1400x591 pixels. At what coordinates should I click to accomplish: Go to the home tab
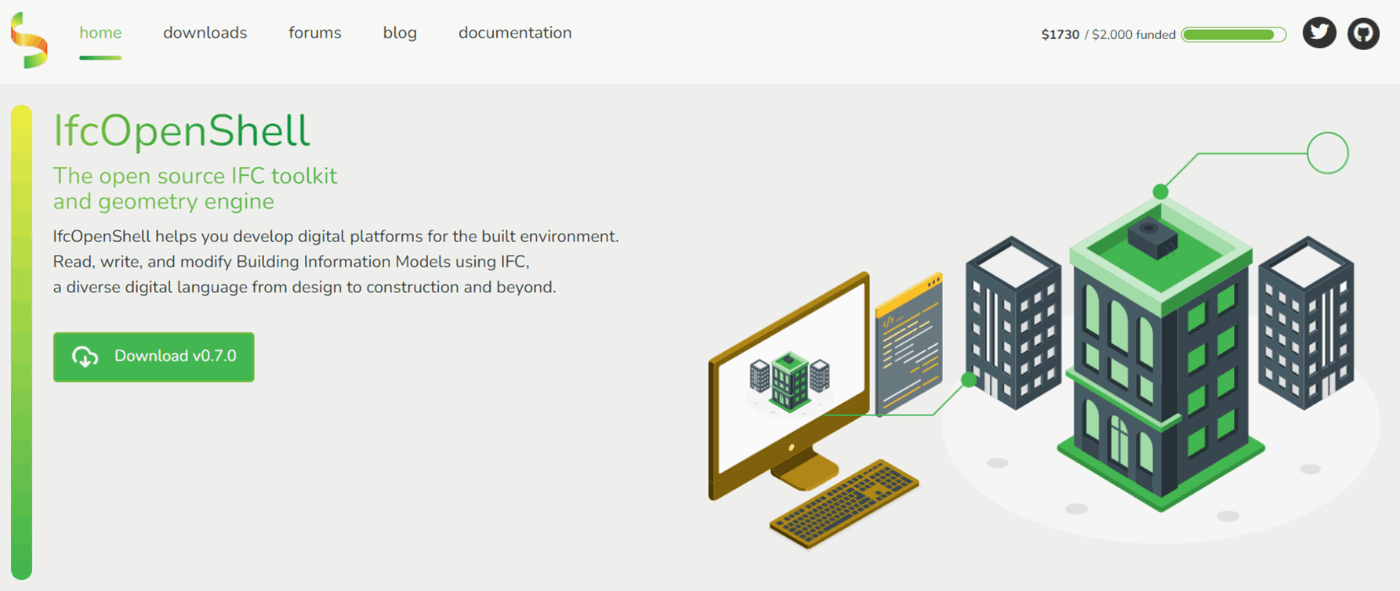click(100, 33)
